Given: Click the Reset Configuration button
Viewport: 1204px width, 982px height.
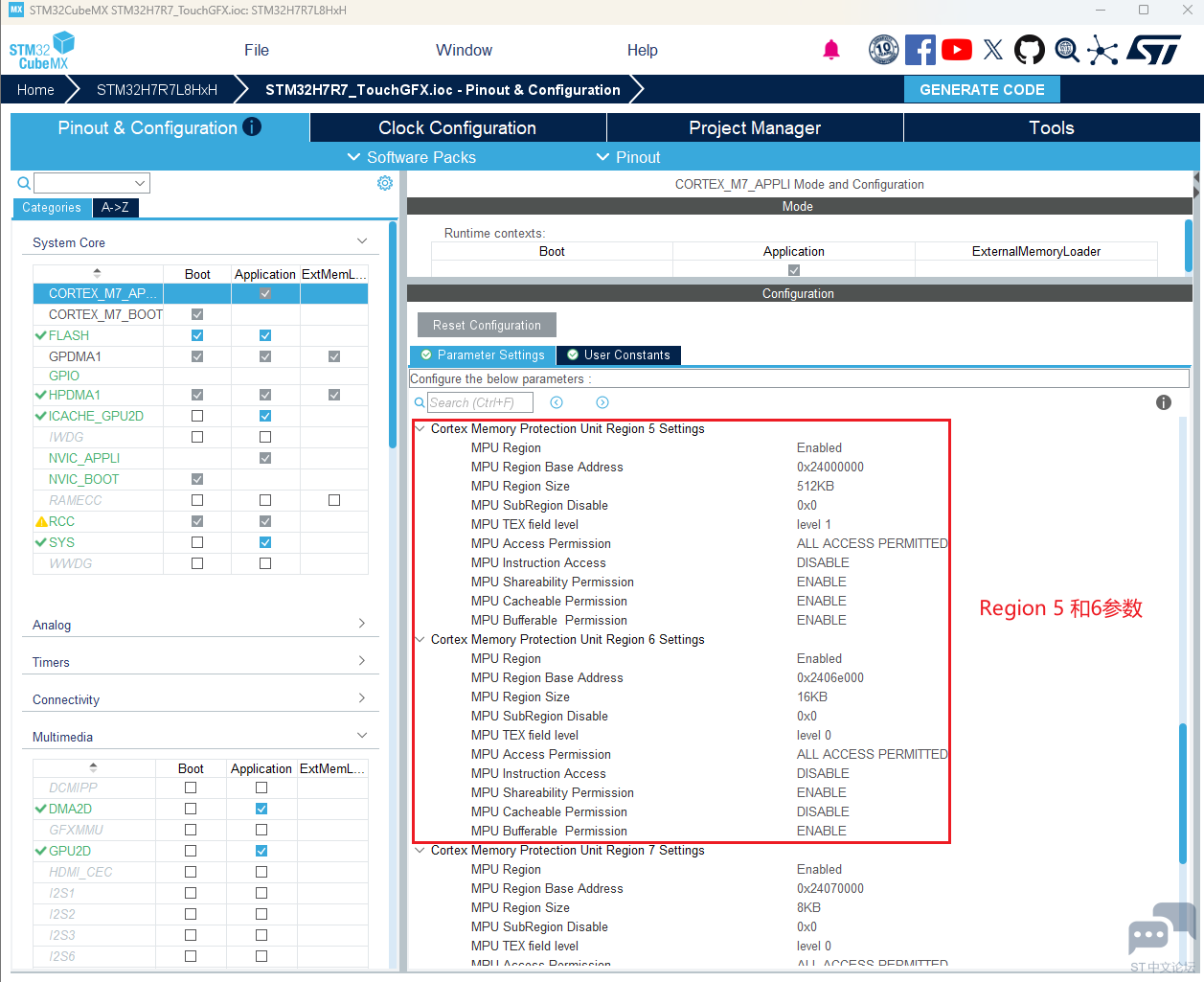Looking at the screenshot, I should pyautogui.click(x=487, y=325).
